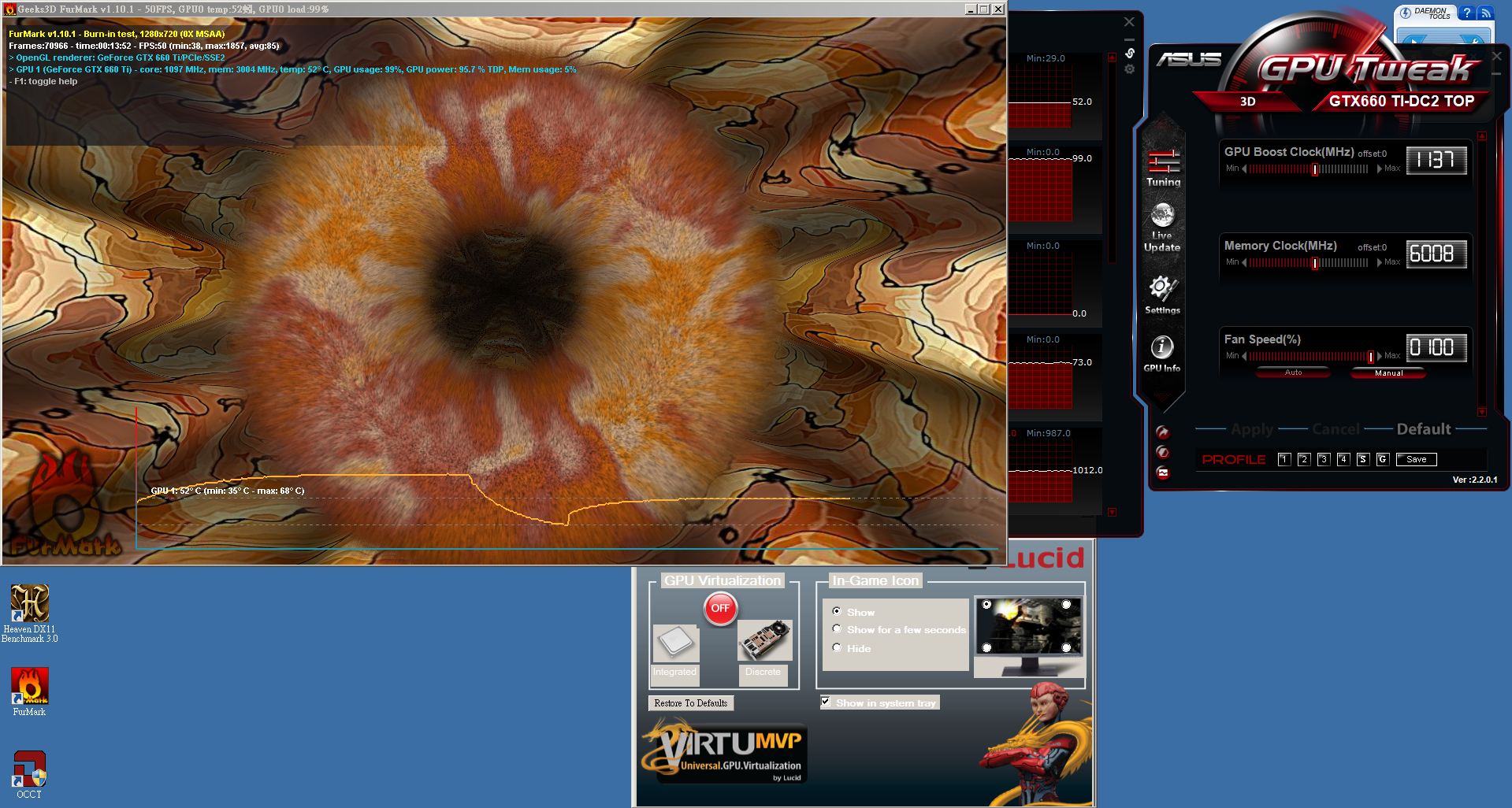Open the OCCT desktop shortcut
Screen dimensions: 1512x808
pos(29,775)
